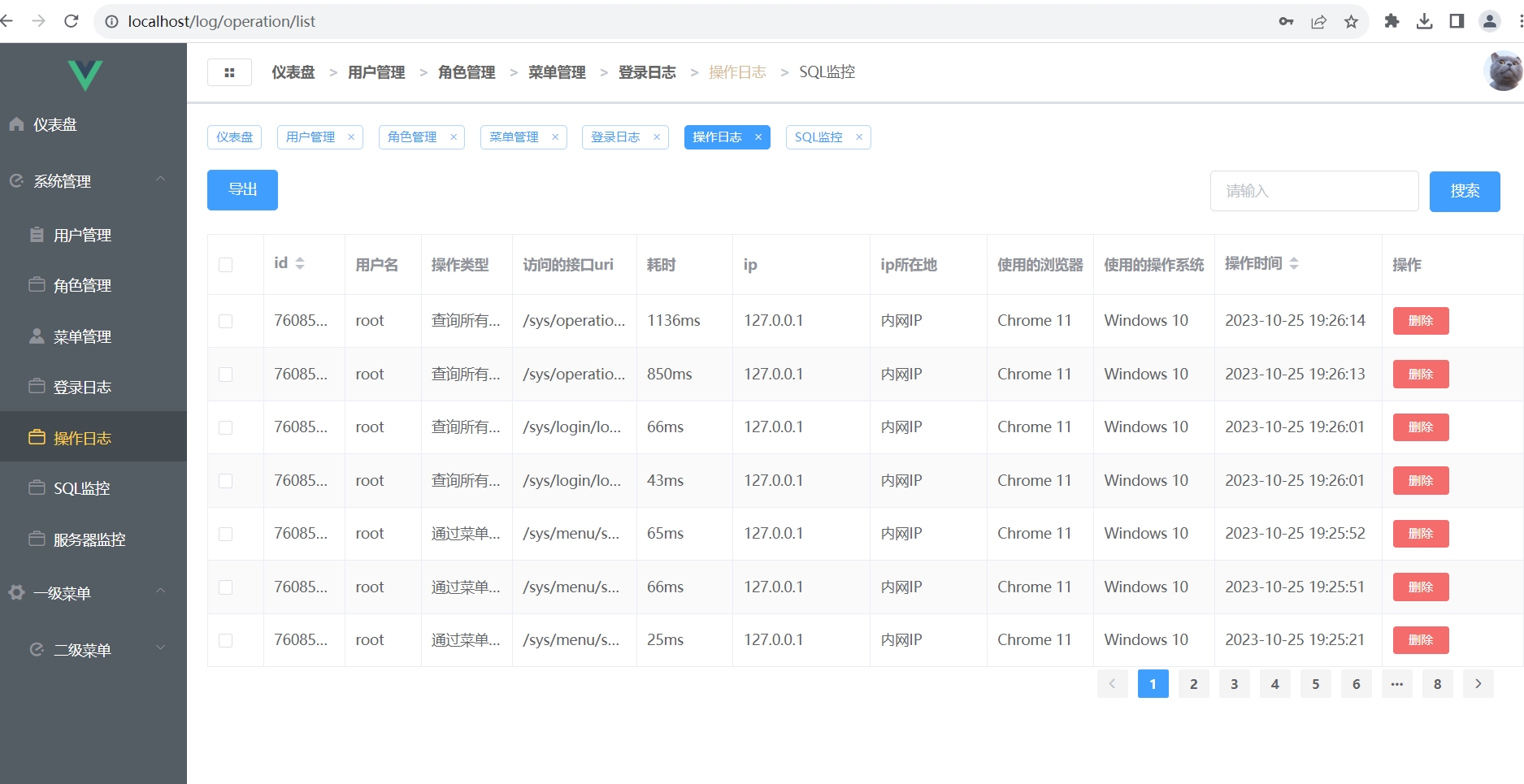This screenshot has height=784, width=1524.
Task: Go to page 5
Action: click(1316, 684)
